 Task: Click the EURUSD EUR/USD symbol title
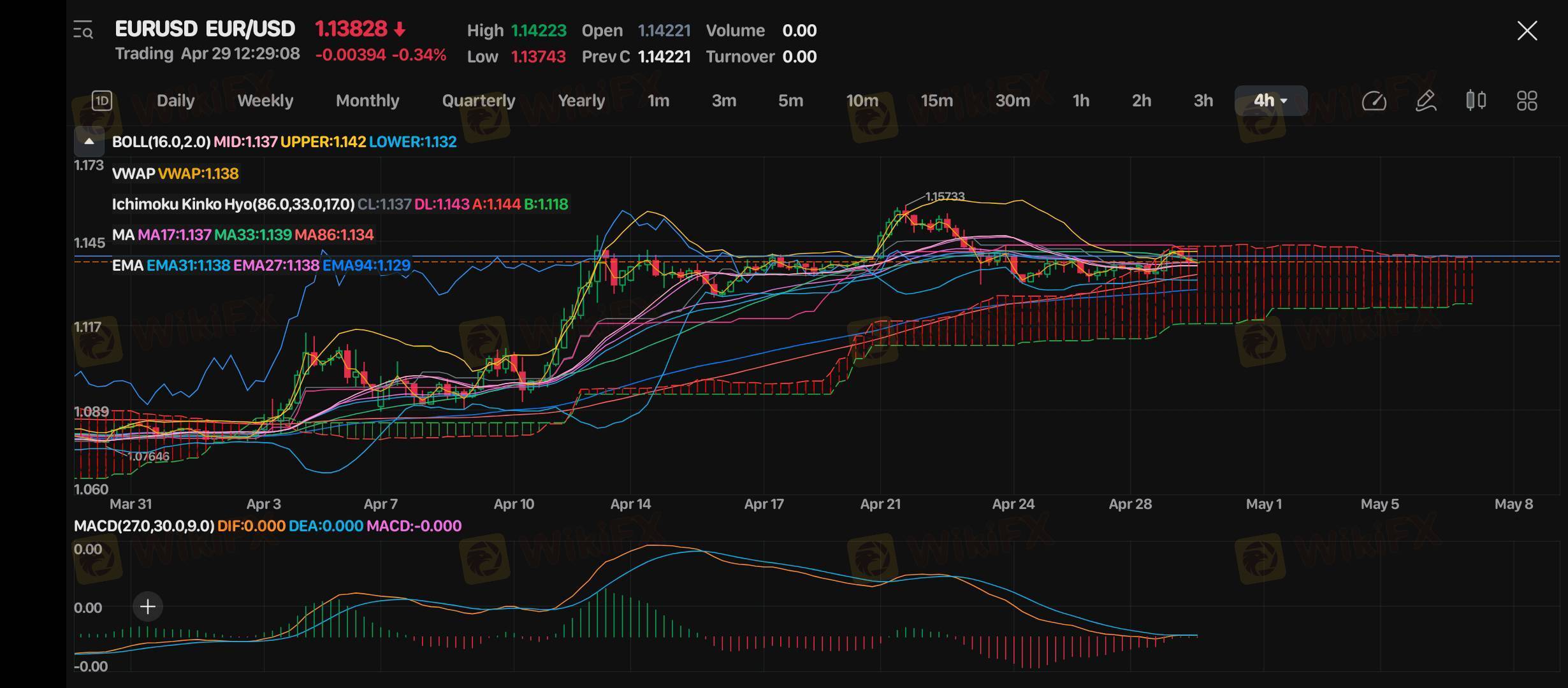coord(205,29)
